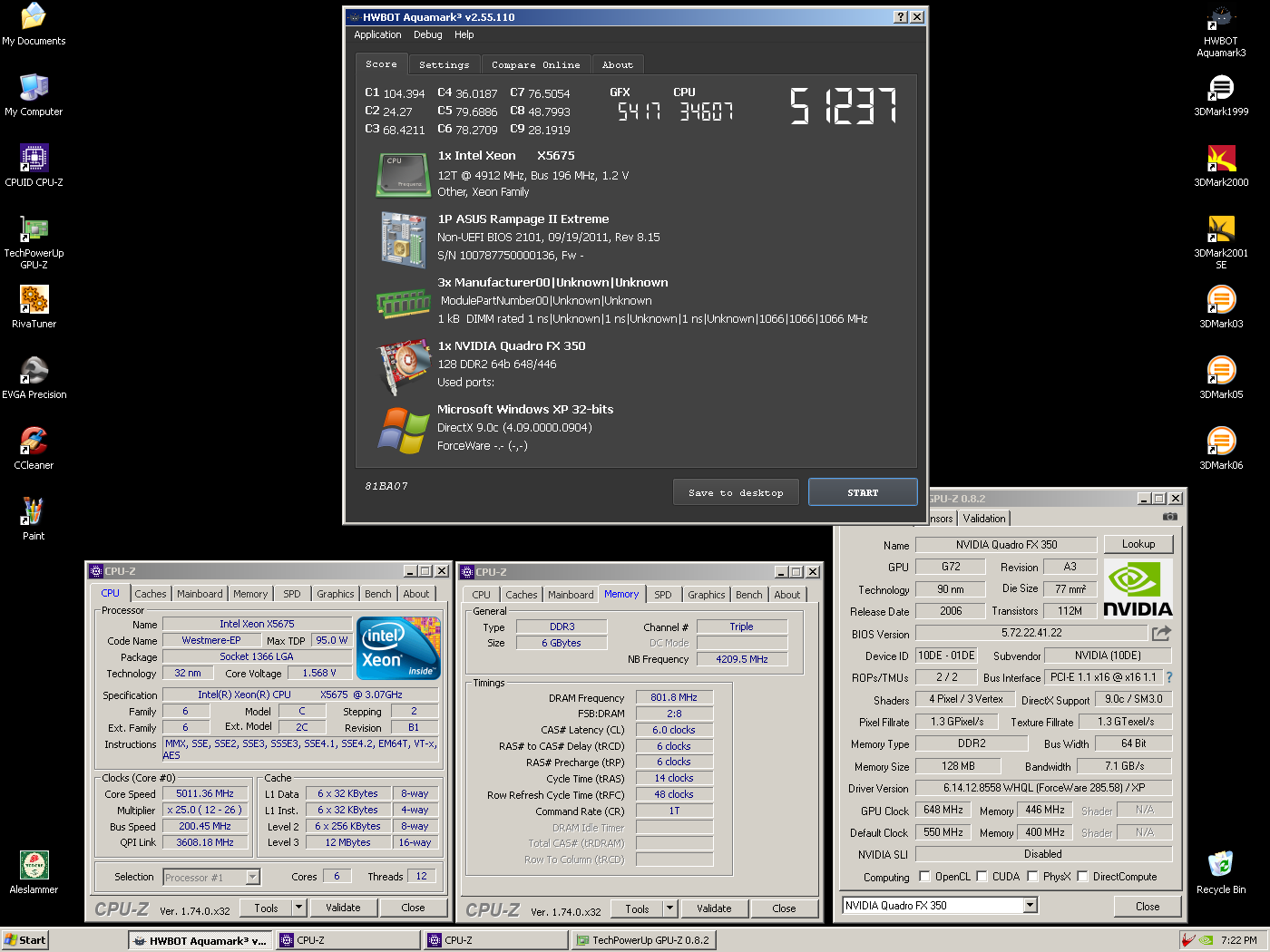Open 3DMark2000 desktop icon
This screenshot has width=1270, height=952.
tap(1221, 166)
